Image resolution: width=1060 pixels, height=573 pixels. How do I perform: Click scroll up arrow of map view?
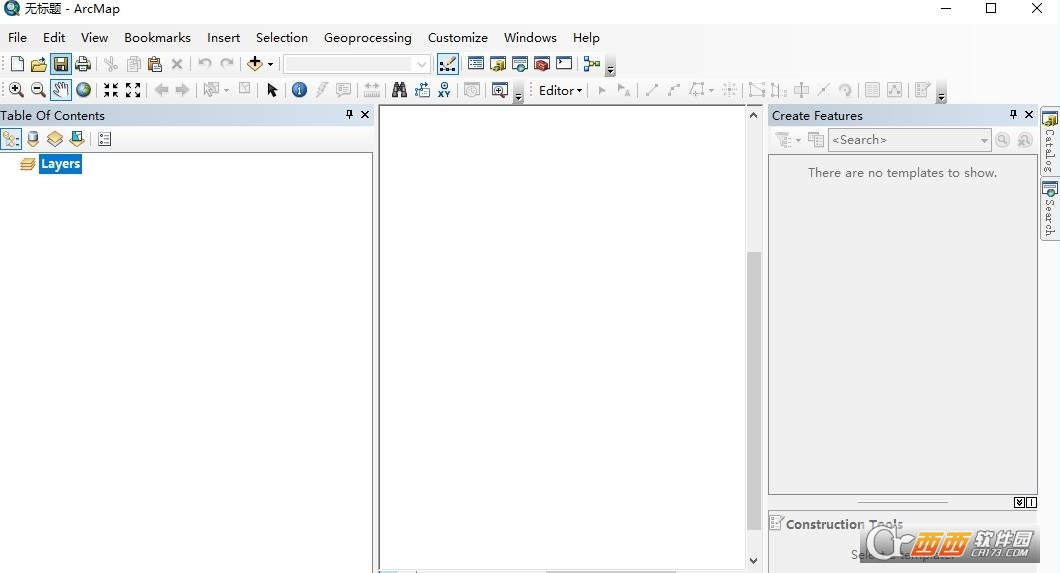(x=754, y=116)
